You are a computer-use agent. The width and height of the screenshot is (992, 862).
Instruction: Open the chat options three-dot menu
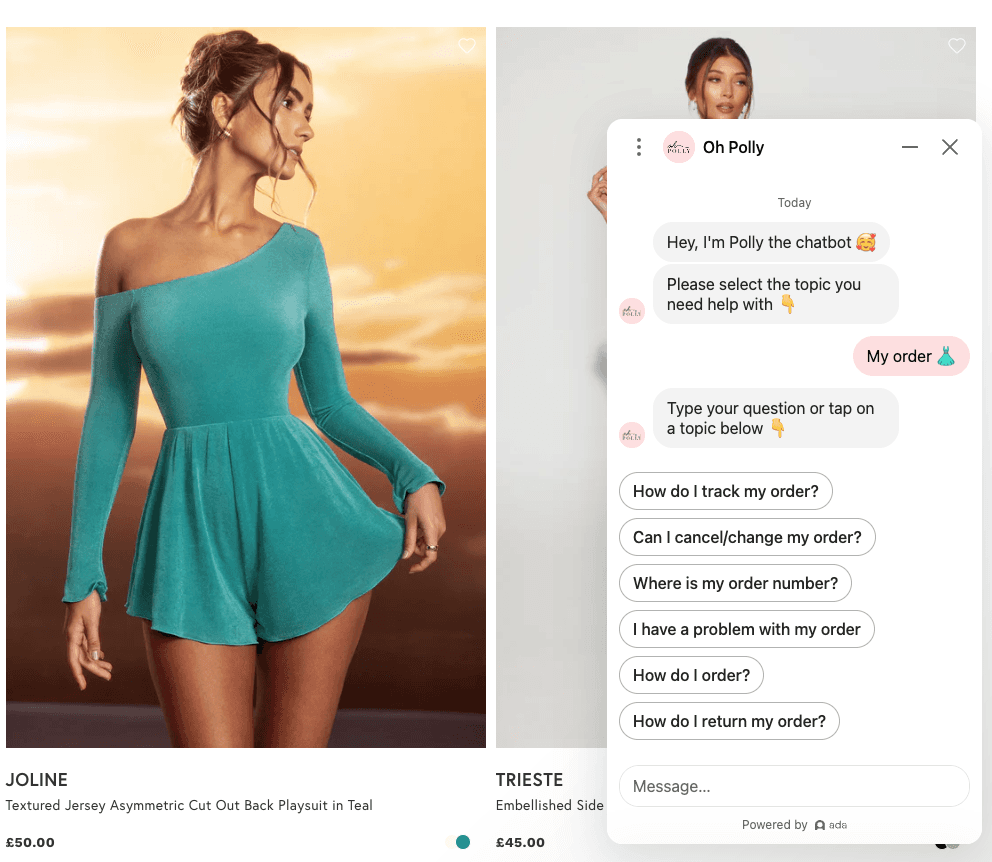coord(639,147)
